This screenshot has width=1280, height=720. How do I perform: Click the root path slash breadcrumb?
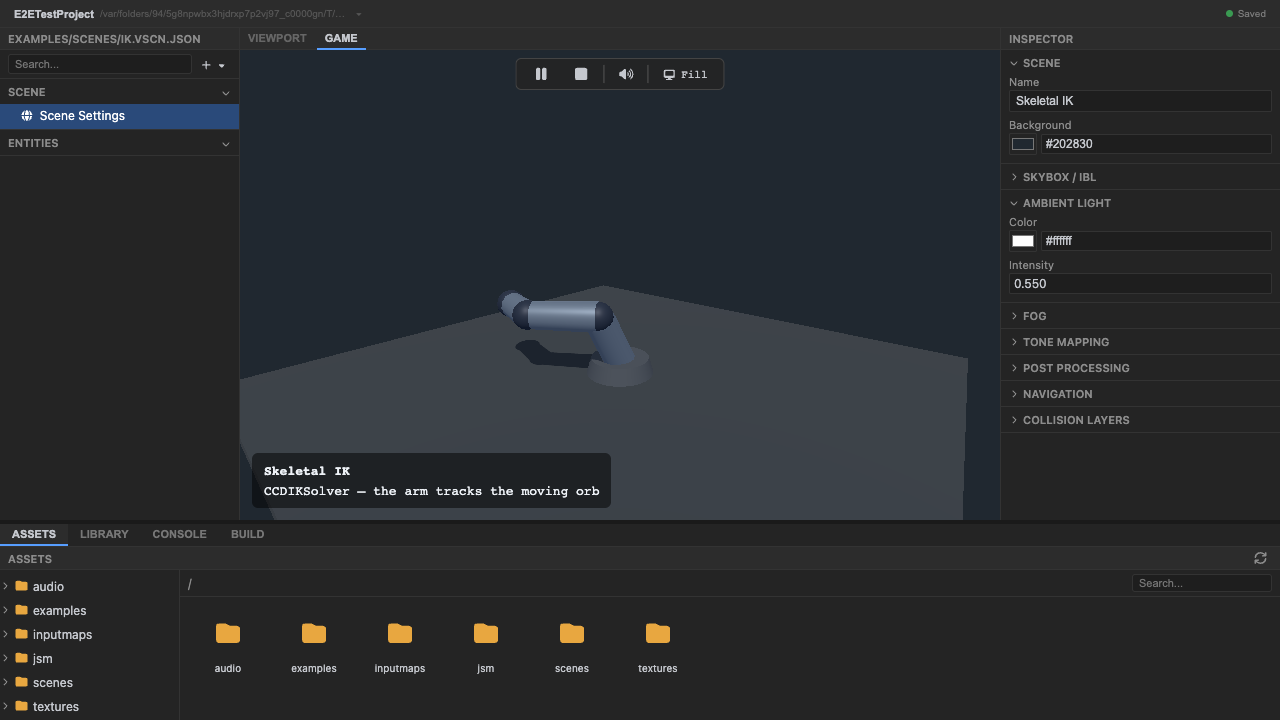pos(190,584)
